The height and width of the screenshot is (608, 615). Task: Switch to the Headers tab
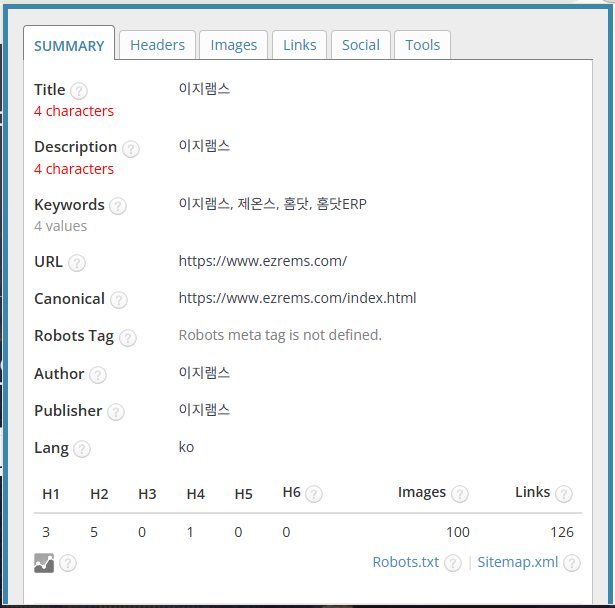pyautogui.click(x=157, y=45)
